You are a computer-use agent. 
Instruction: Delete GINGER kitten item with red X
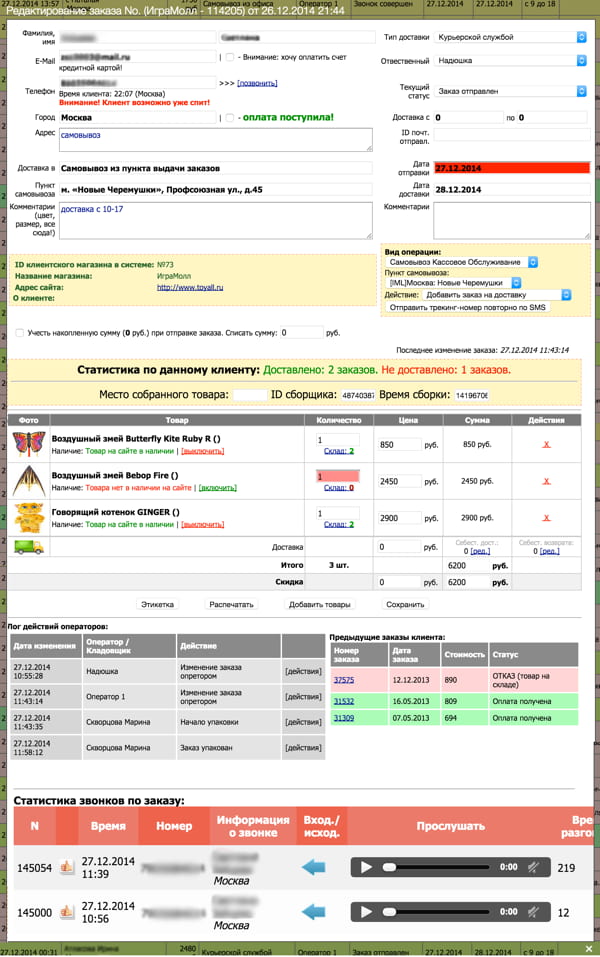(x=546, y=518)
